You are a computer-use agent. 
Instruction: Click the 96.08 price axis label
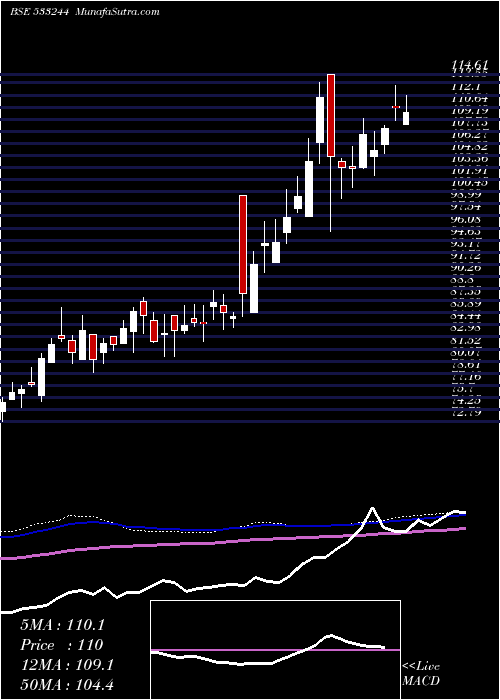click(468, 220)
